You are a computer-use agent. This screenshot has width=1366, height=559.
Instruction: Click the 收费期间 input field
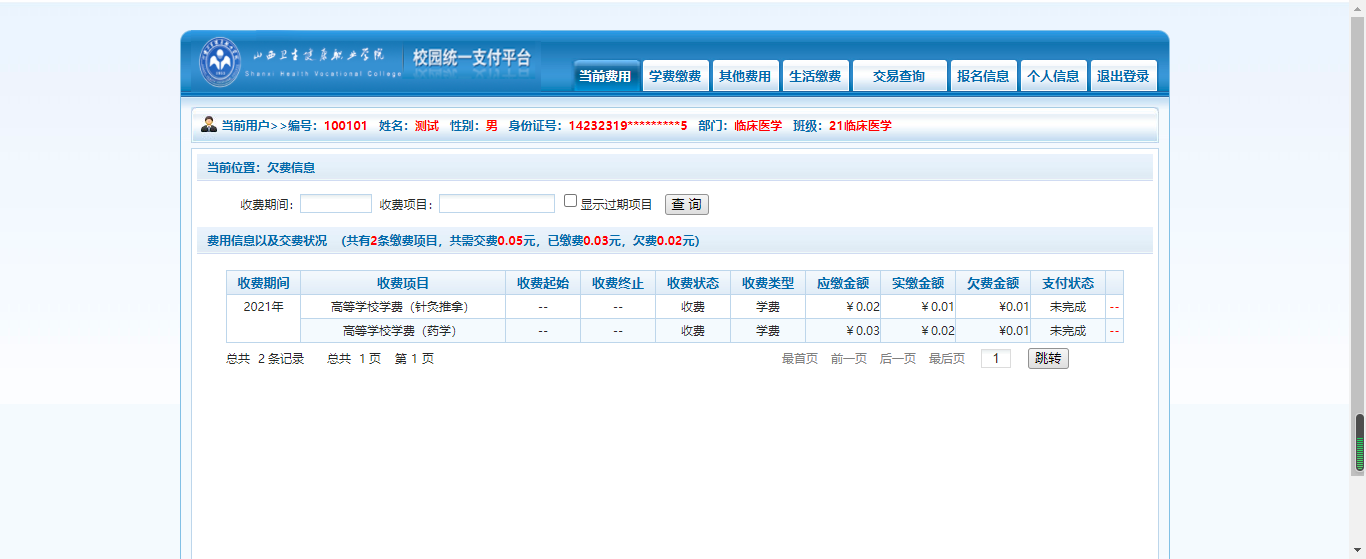tap(335, 204)
